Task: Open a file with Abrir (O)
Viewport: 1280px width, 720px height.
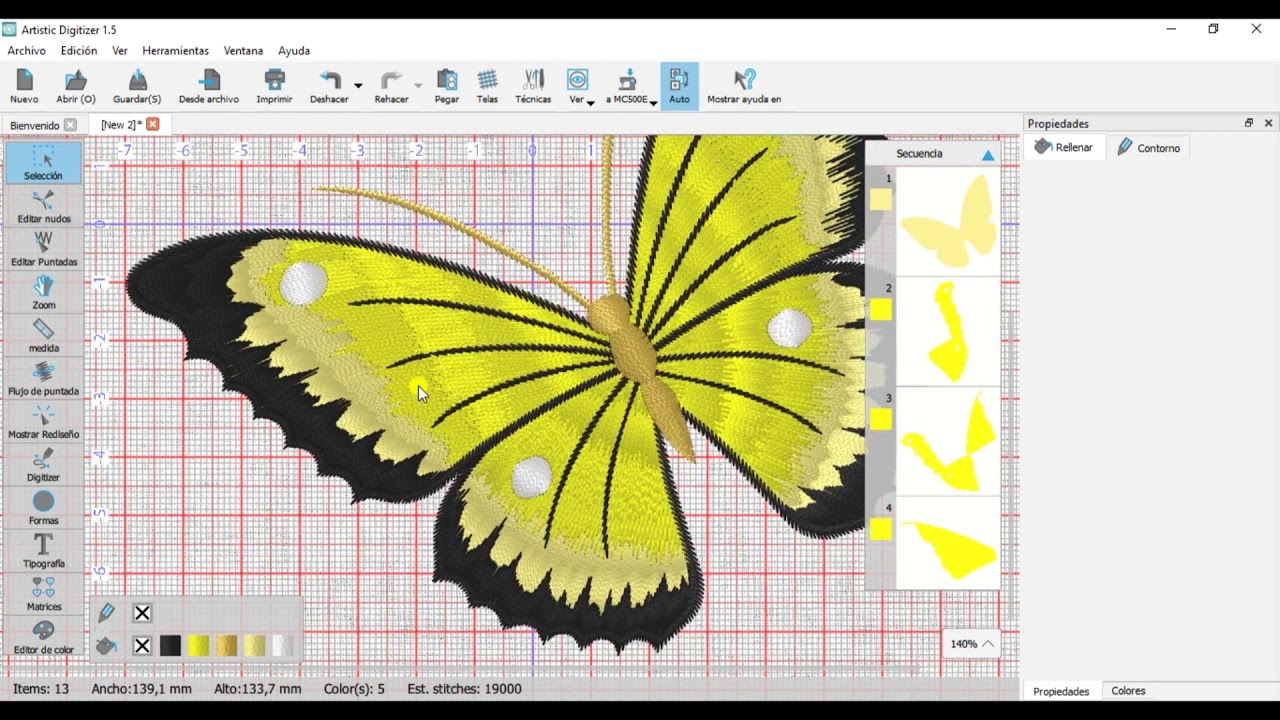Action: 76,86
